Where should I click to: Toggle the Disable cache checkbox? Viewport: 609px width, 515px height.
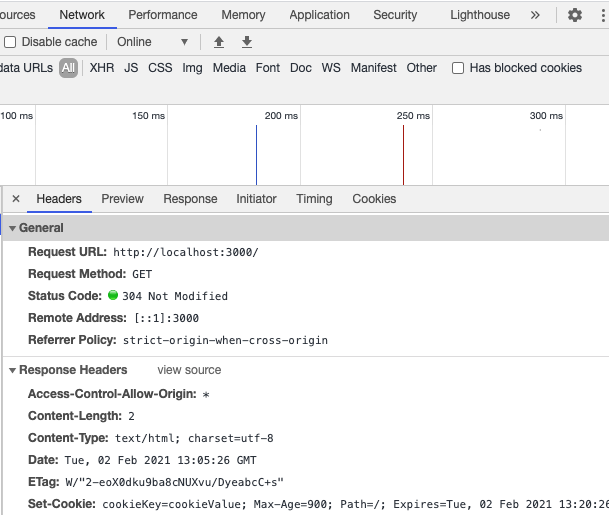(10, 42)
